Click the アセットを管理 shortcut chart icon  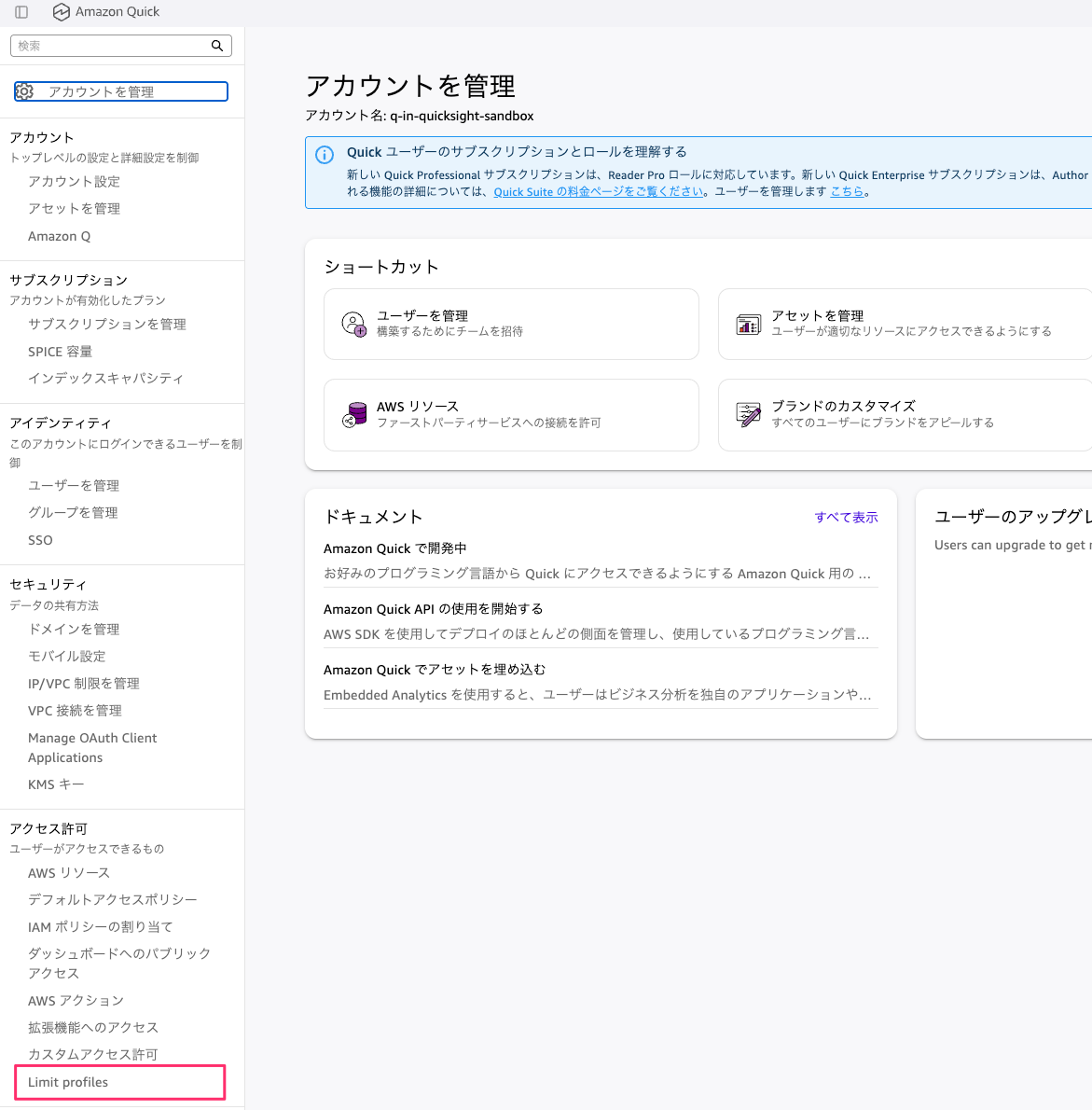click(748, 325)
